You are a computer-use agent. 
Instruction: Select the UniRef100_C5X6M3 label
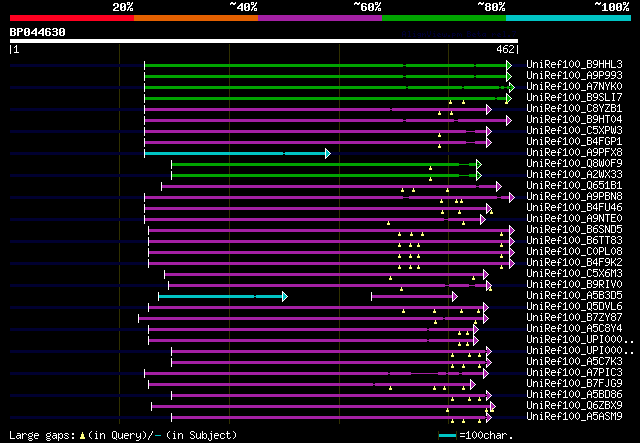click(x=574, y=274)
